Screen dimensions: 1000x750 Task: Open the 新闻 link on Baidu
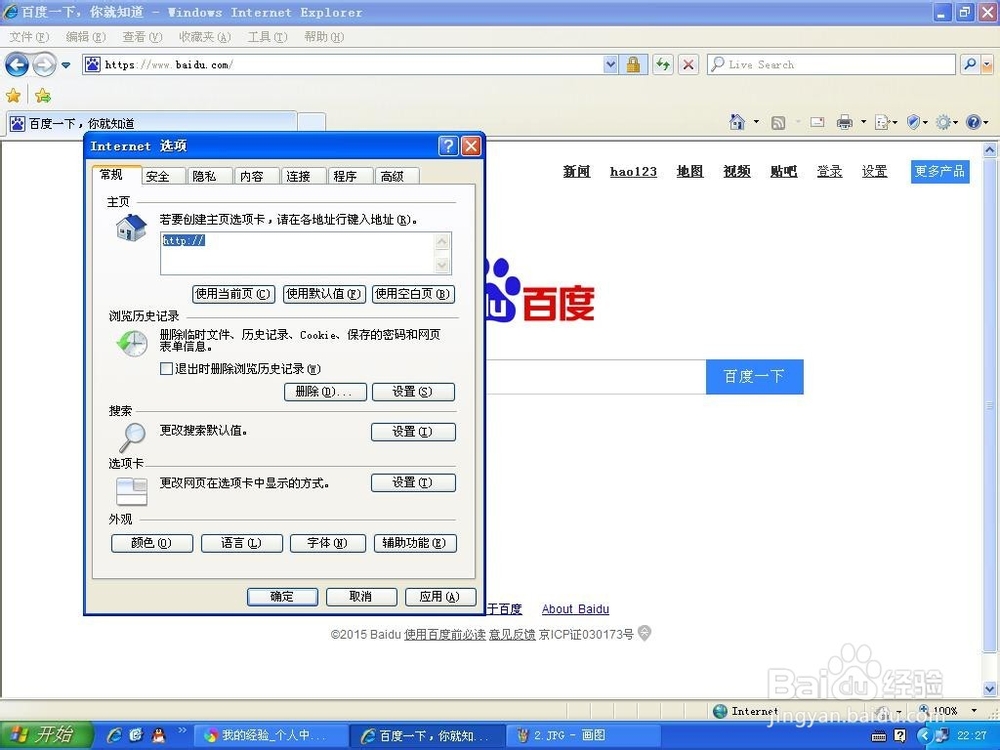[577, 172]
